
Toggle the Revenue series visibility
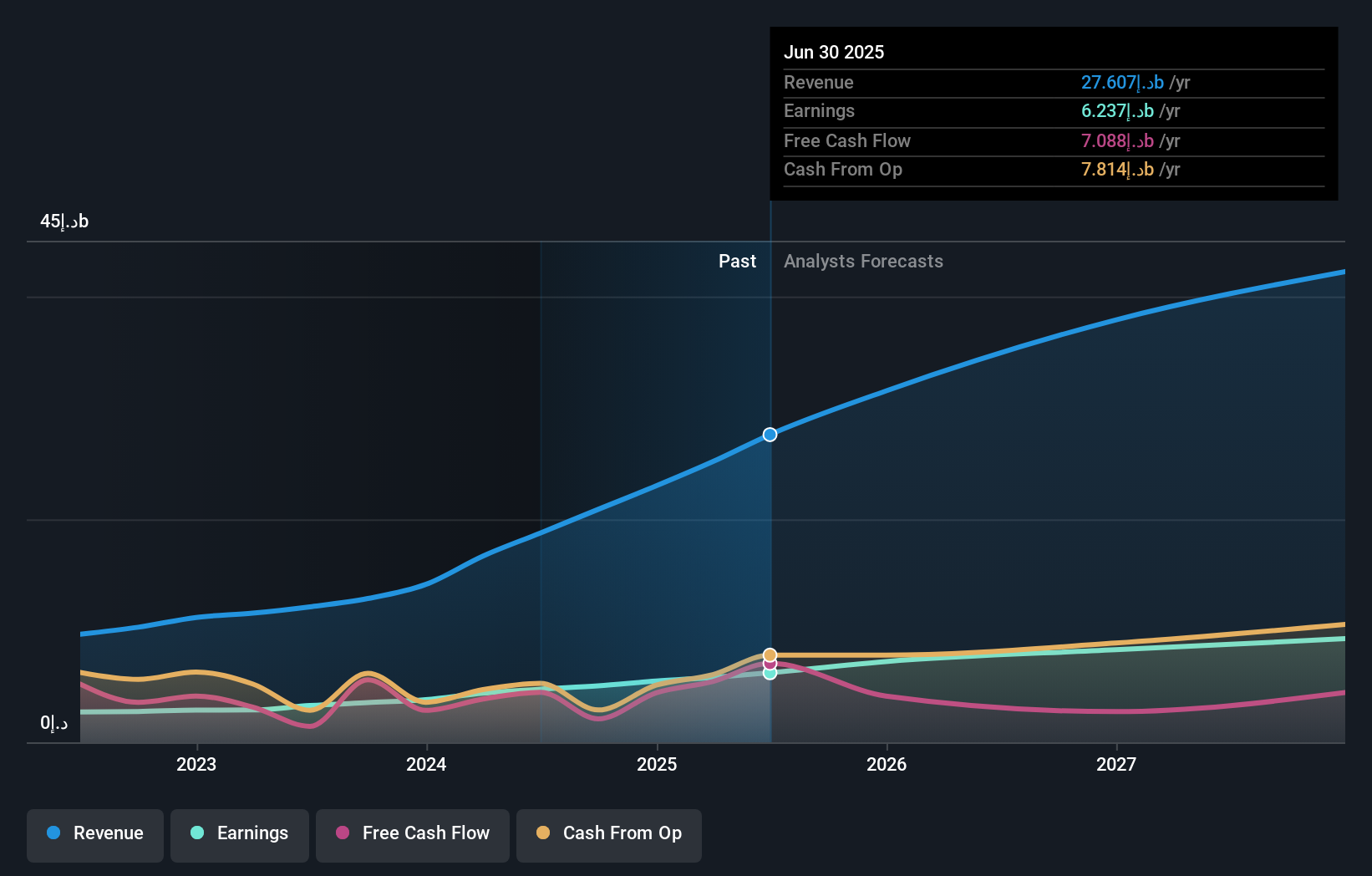click(94, 833)
